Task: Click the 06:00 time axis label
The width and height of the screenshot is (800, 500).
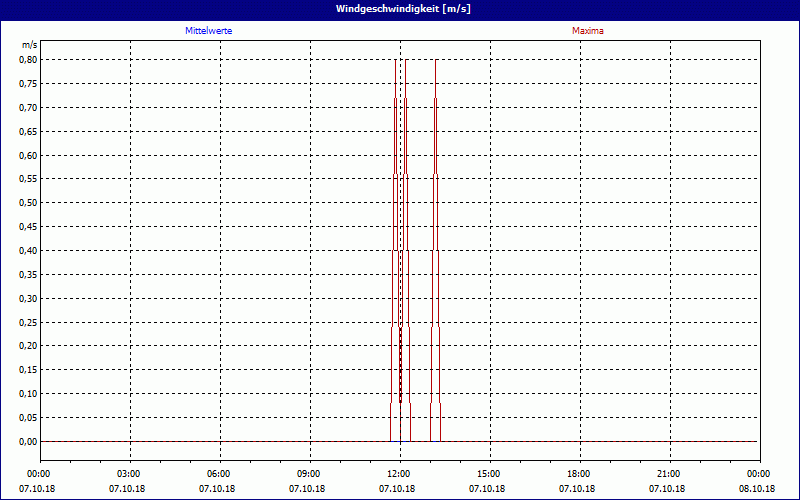Action: (218, 473)
